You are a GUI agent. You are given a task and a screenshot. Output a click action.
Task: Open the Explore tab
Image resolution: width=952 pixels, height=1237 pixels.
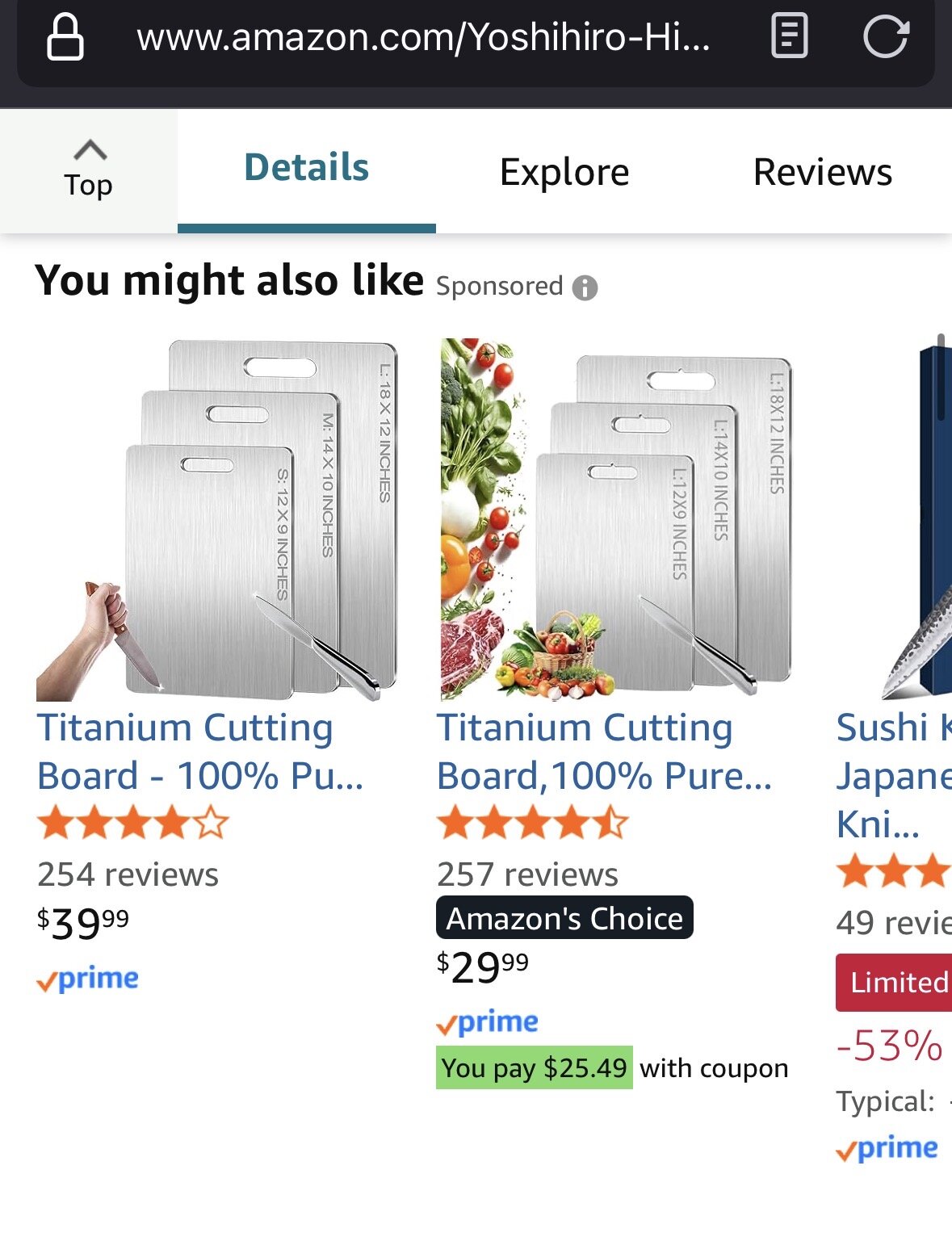click(564, 172)
